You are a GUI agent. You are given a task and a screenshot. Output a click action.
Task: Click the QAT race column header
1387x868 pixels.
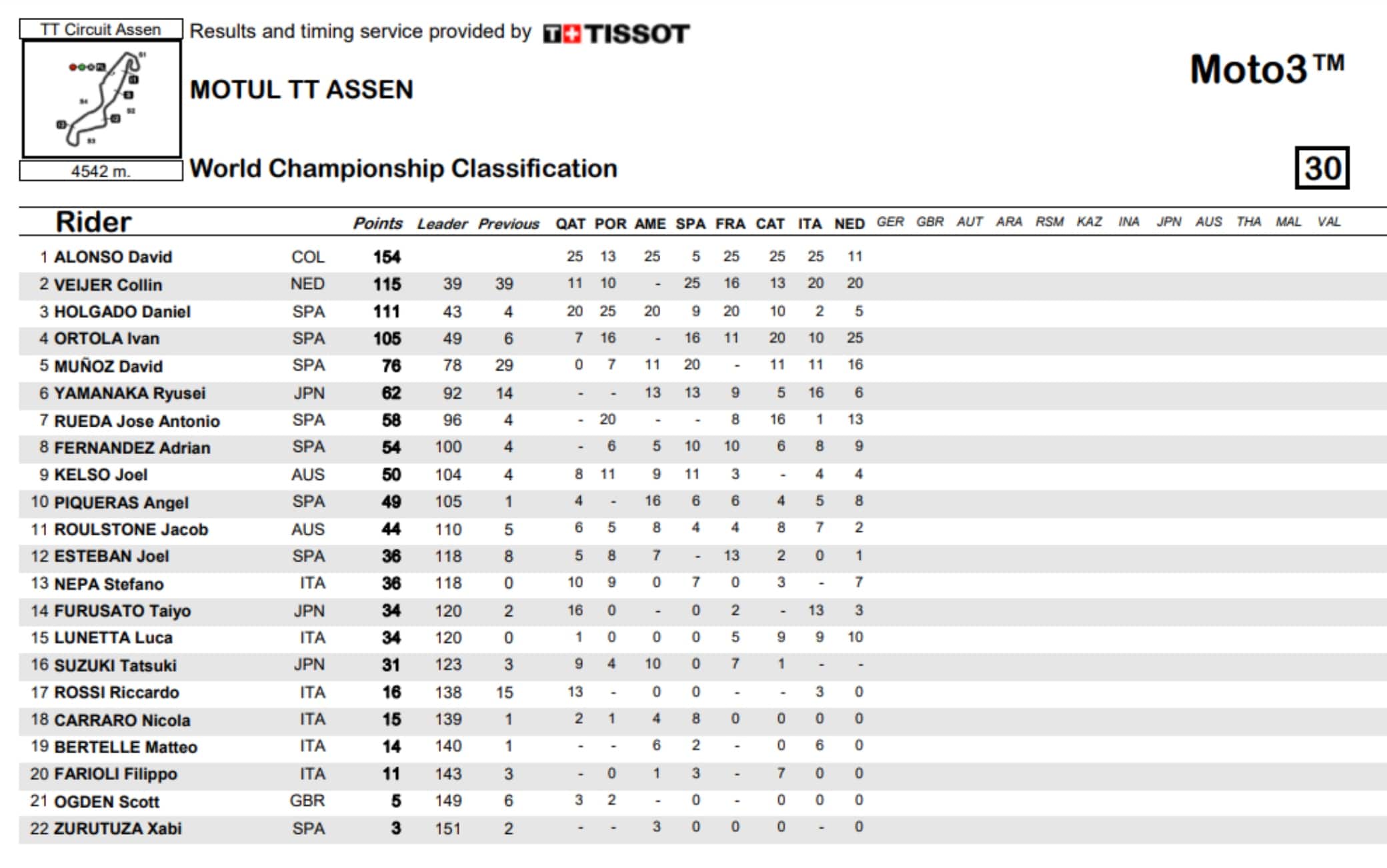click(570, 224)
